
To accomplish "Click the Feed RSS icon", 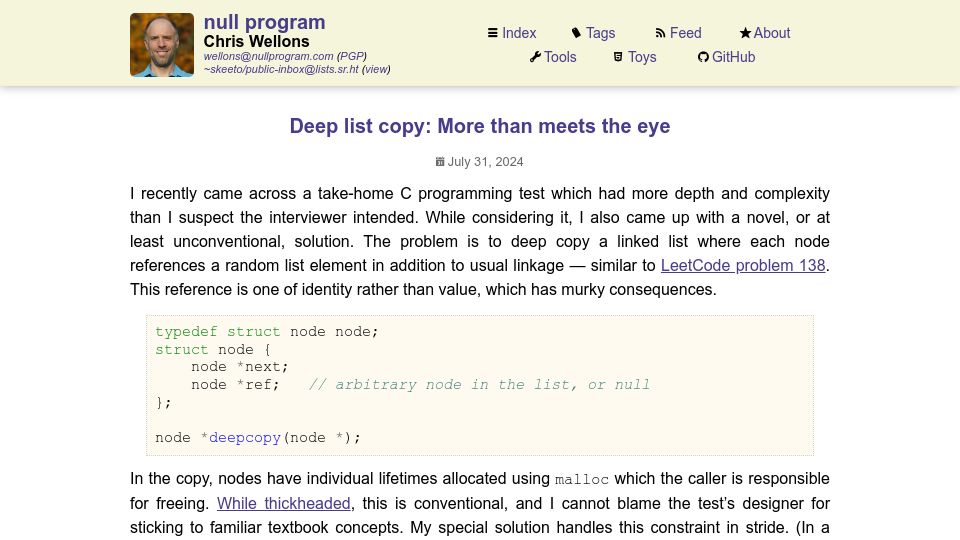I will (660, 33).
